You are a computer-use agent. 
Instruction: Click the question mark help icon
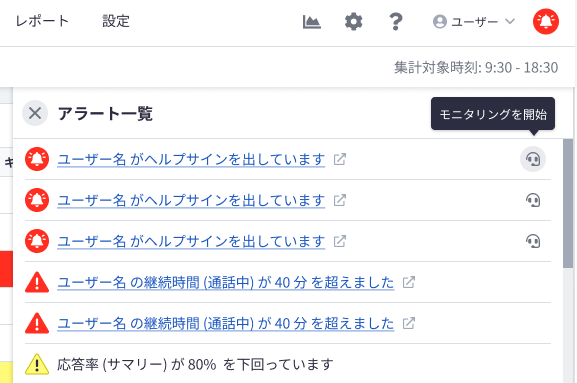click(x=396, y=22)
